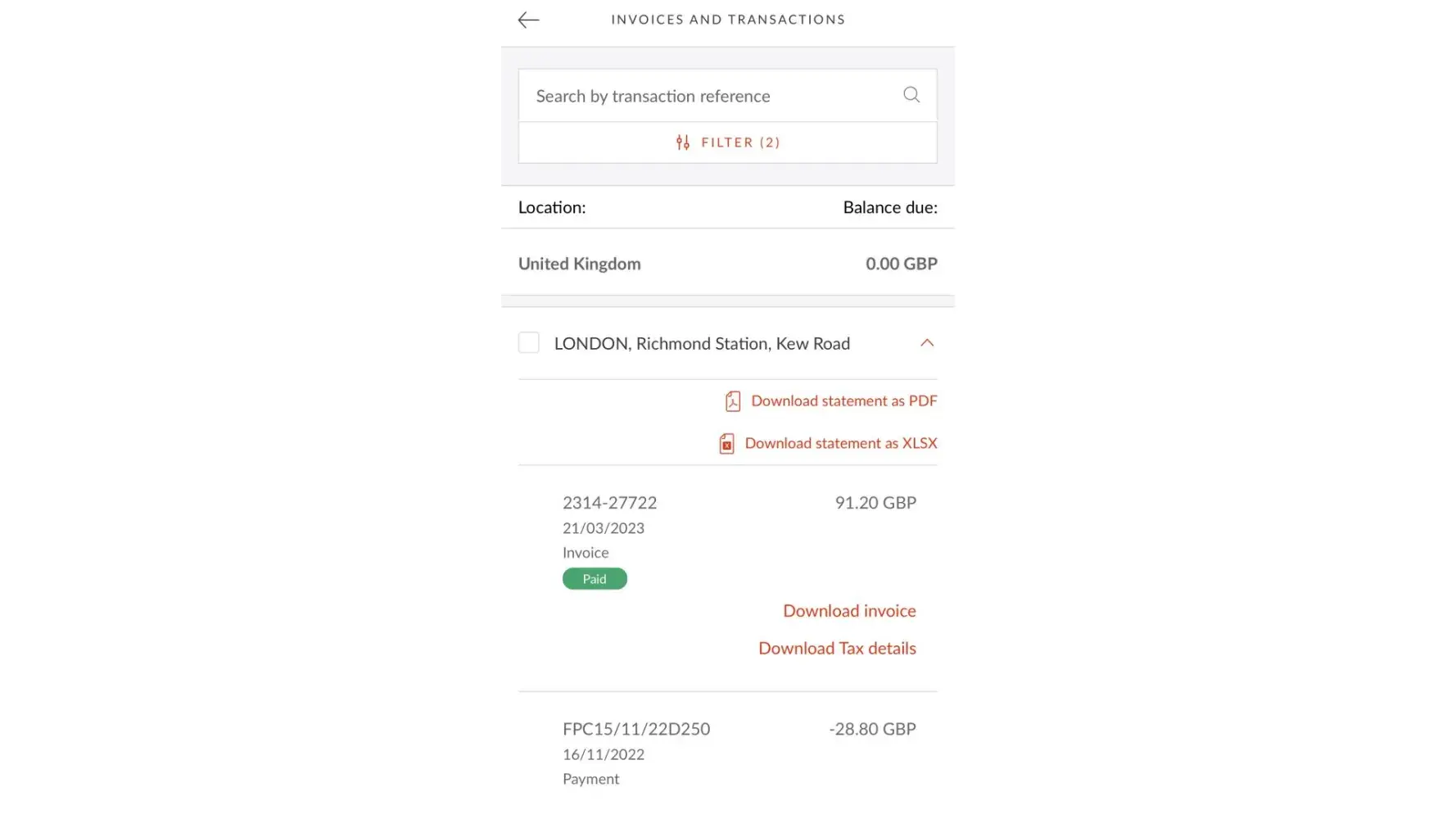Download statement as PDF
The height and width of the screenshot is (819, 1456).
tap(843, 401)
